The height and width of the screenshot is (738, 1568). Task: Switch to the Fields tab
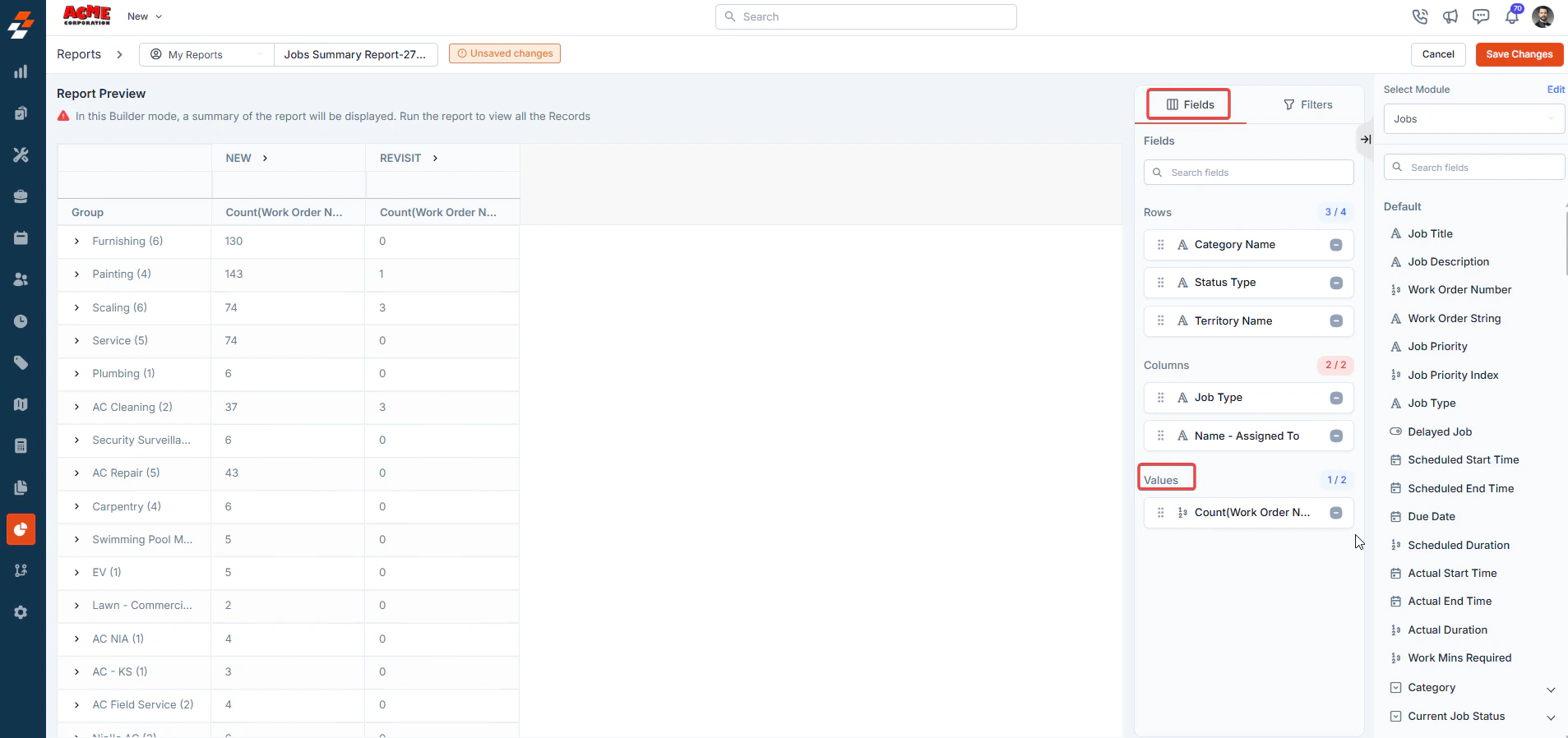click(1189, 104)
